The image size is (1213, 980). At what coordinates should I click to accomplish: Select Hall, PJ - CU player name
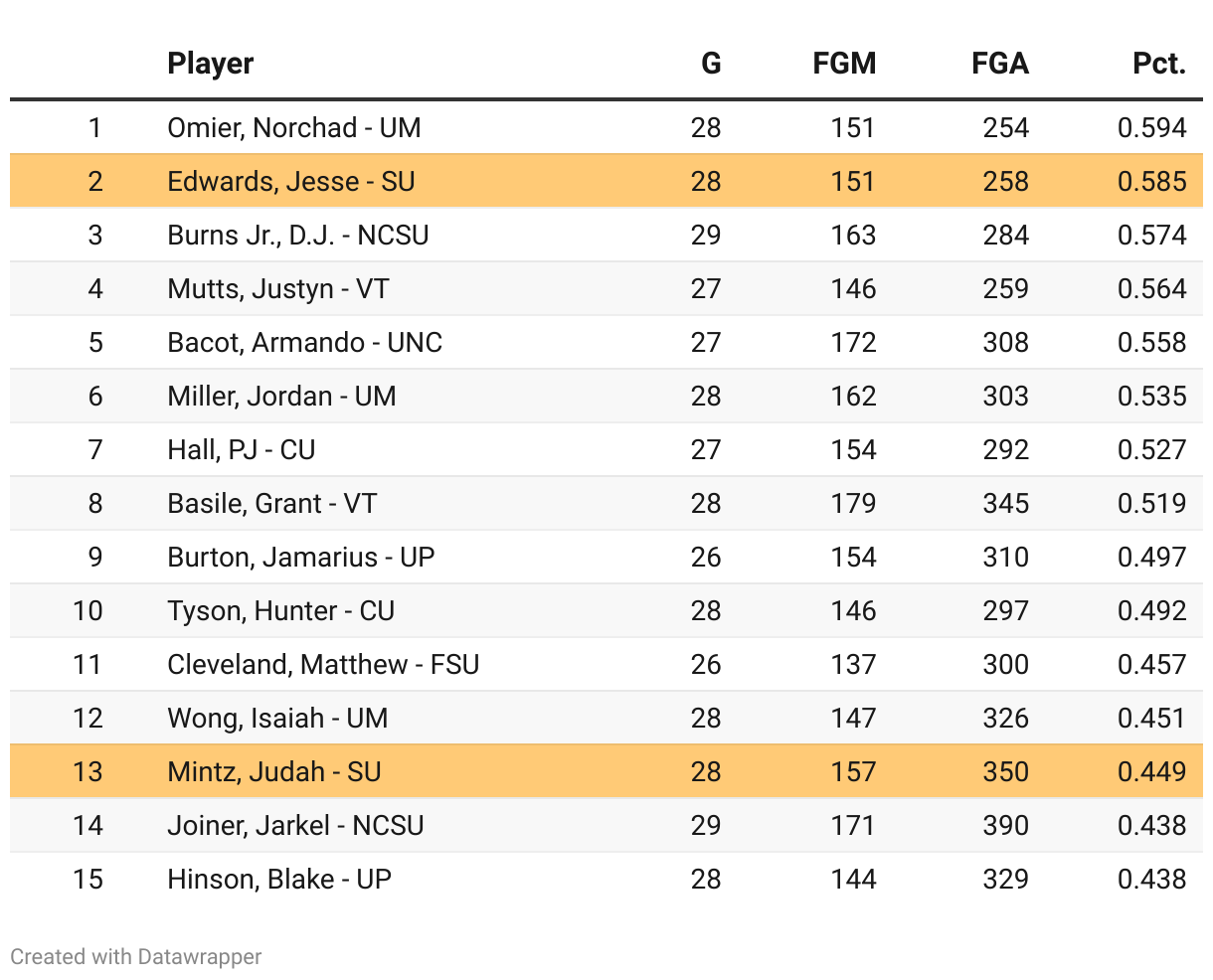coord(242,450)
